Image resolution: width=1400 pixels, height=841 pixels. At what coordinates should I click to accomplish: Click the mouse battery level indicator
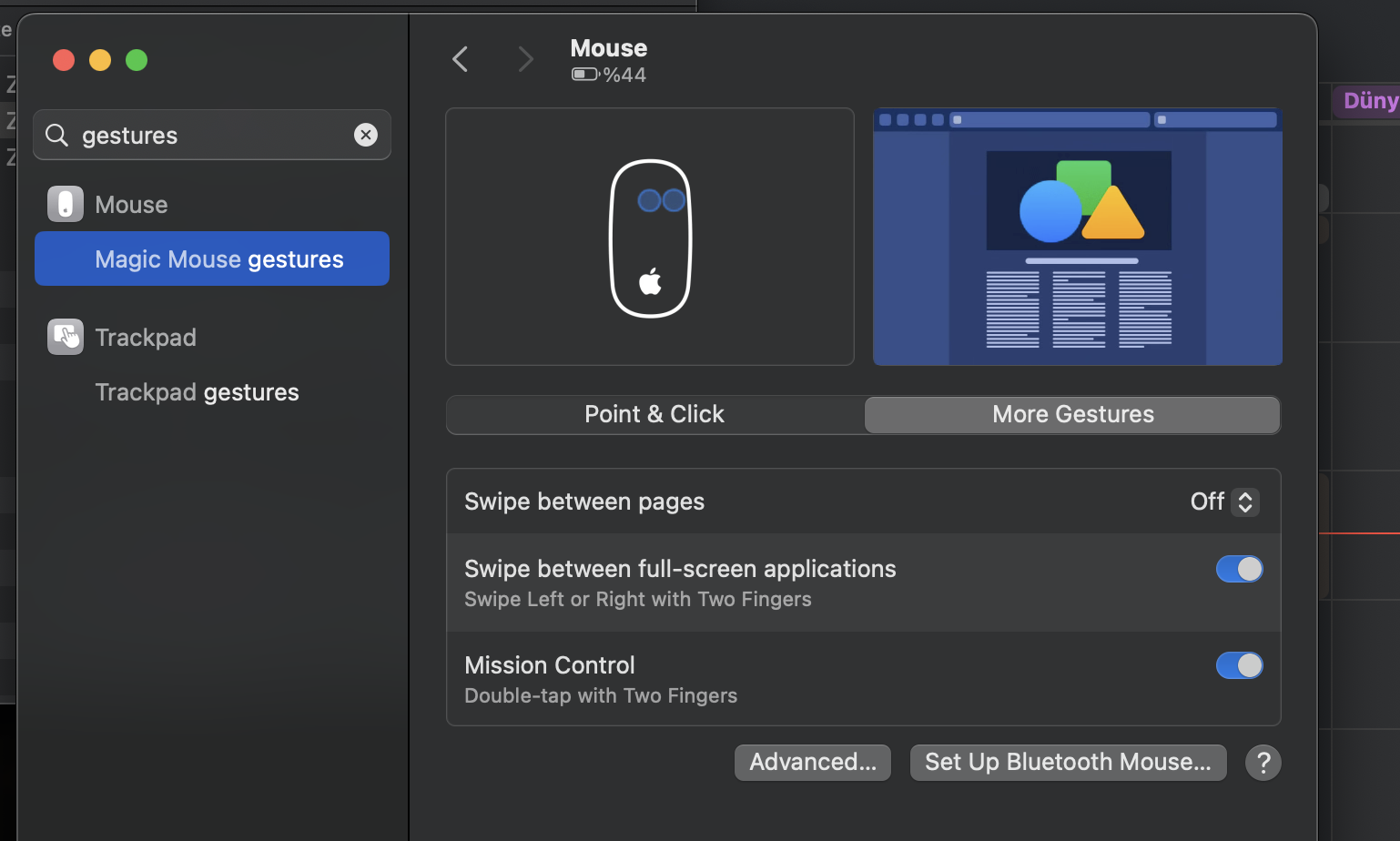608,75
